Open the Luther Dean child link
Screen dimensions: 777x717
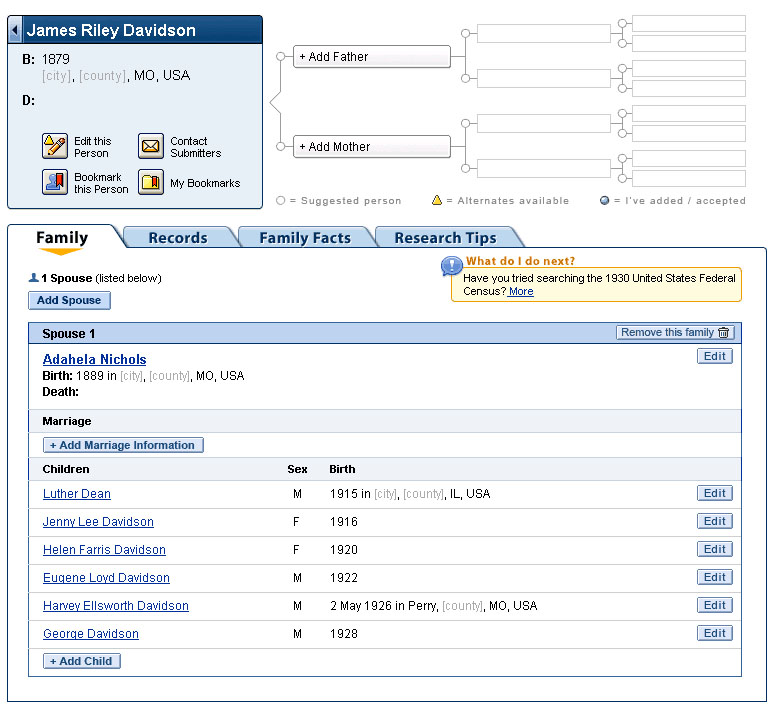pos(77,494)
